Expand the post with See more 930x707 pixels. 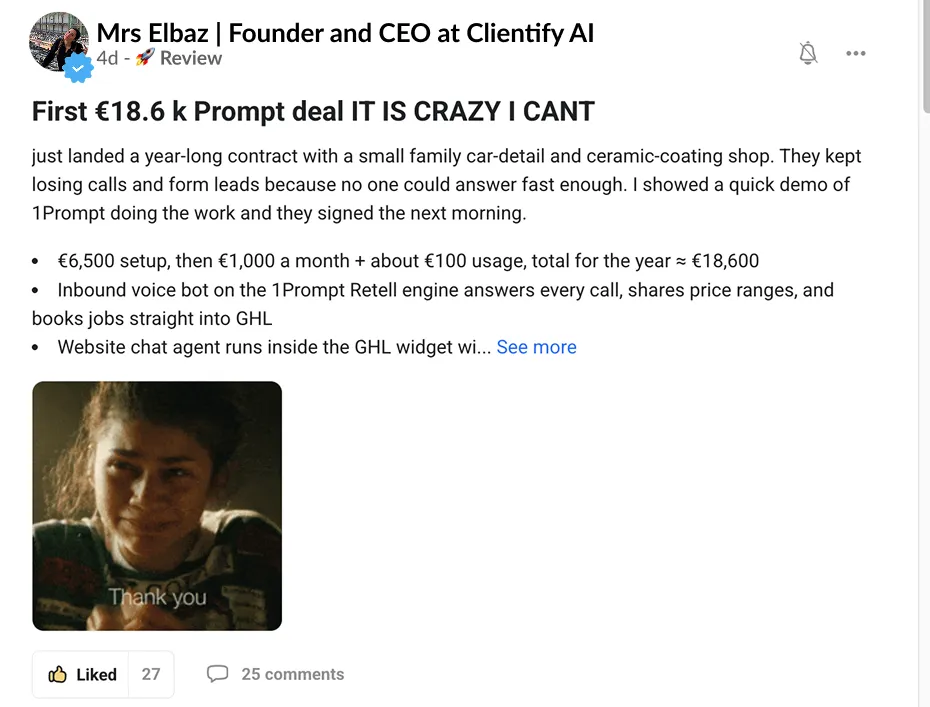coord(536,347)
